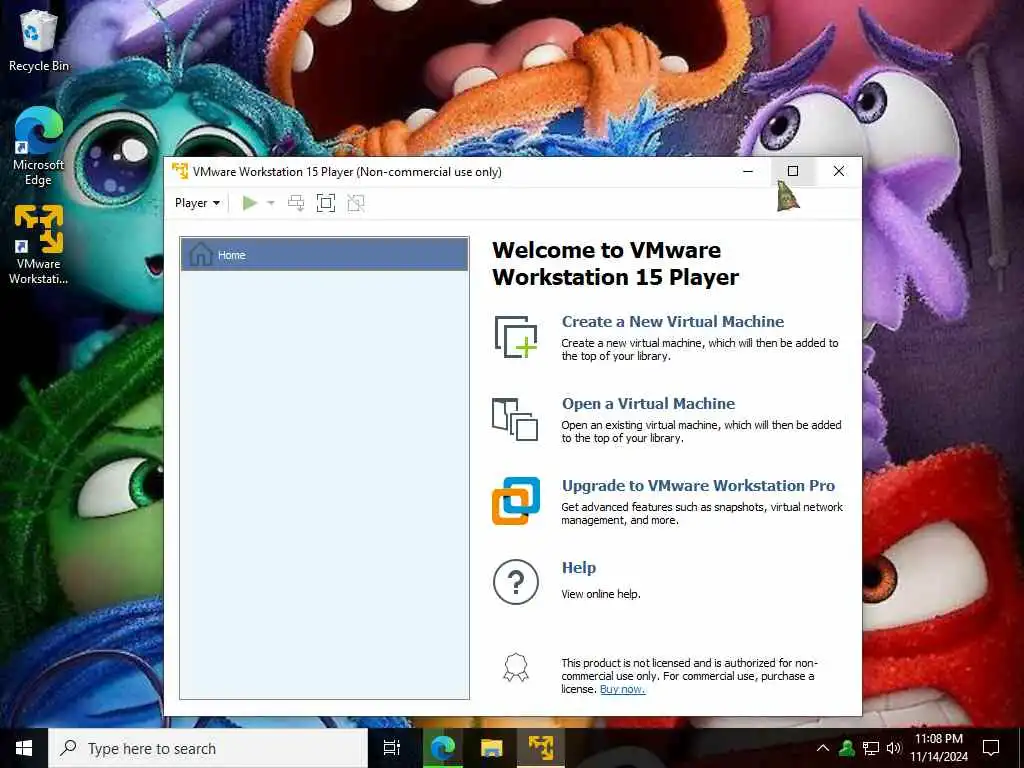Screen dimensions: 1024x768
Task: Click the Home house icon in library
Action: point(200,254)
